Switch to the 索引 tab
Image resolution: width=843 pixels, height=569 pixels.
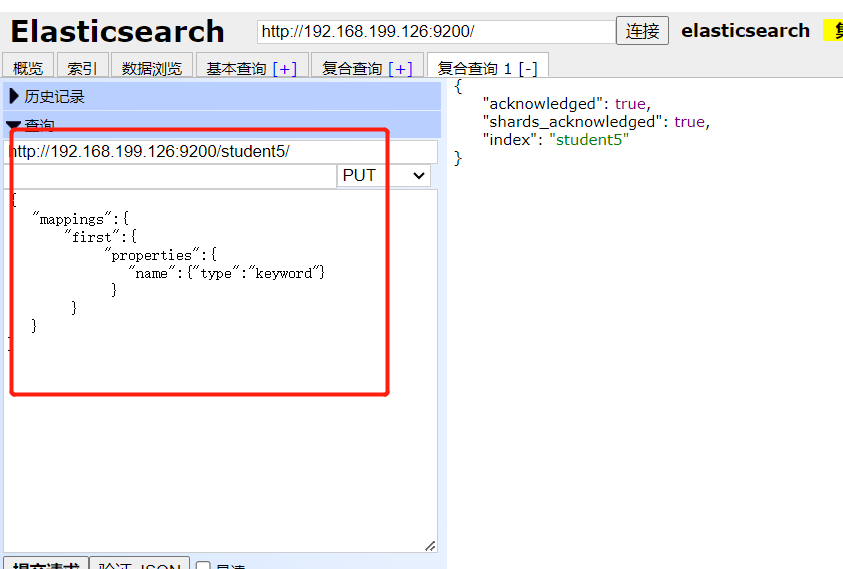[82, 68]
